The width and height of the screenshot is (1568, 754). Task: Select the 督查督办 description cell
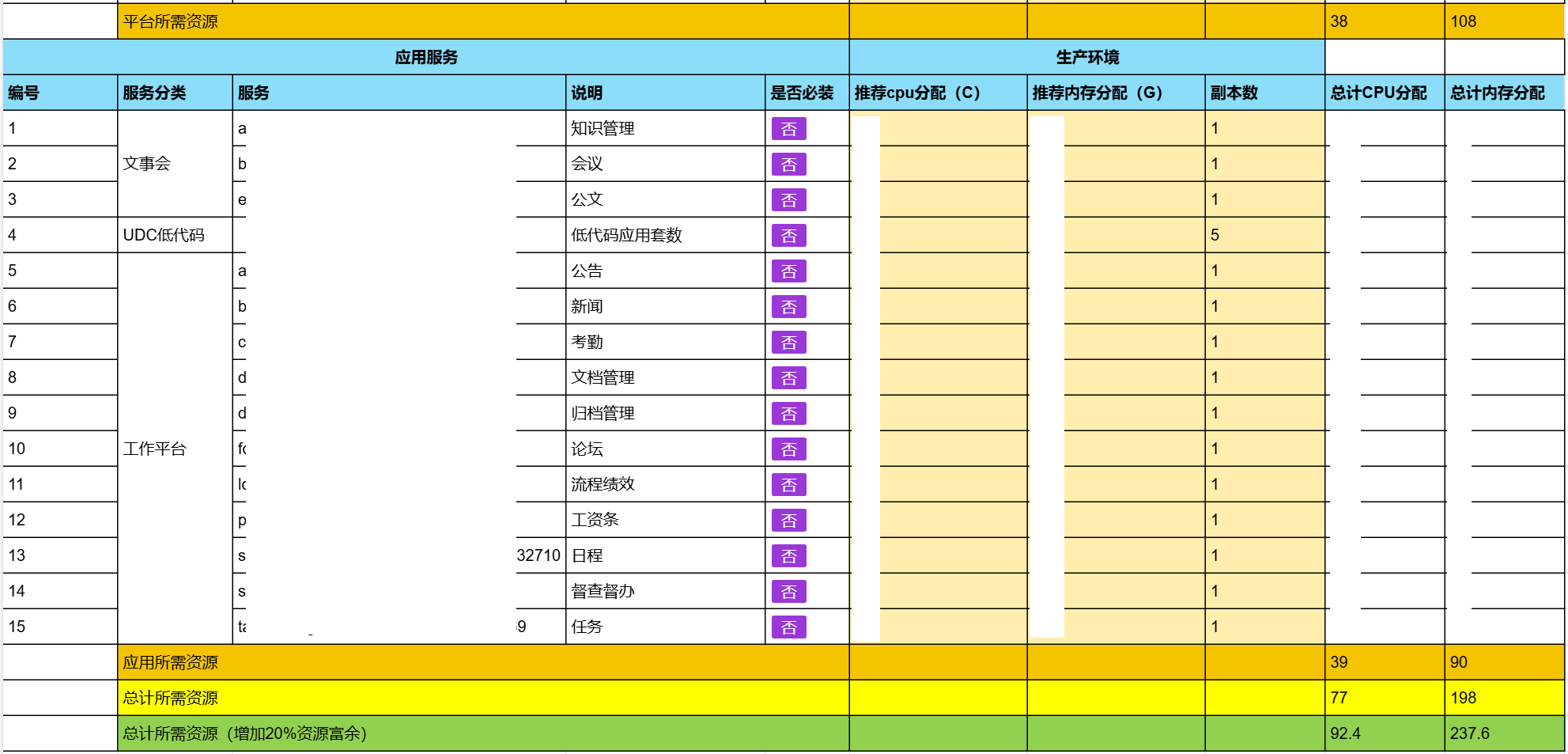coord(666,591)
